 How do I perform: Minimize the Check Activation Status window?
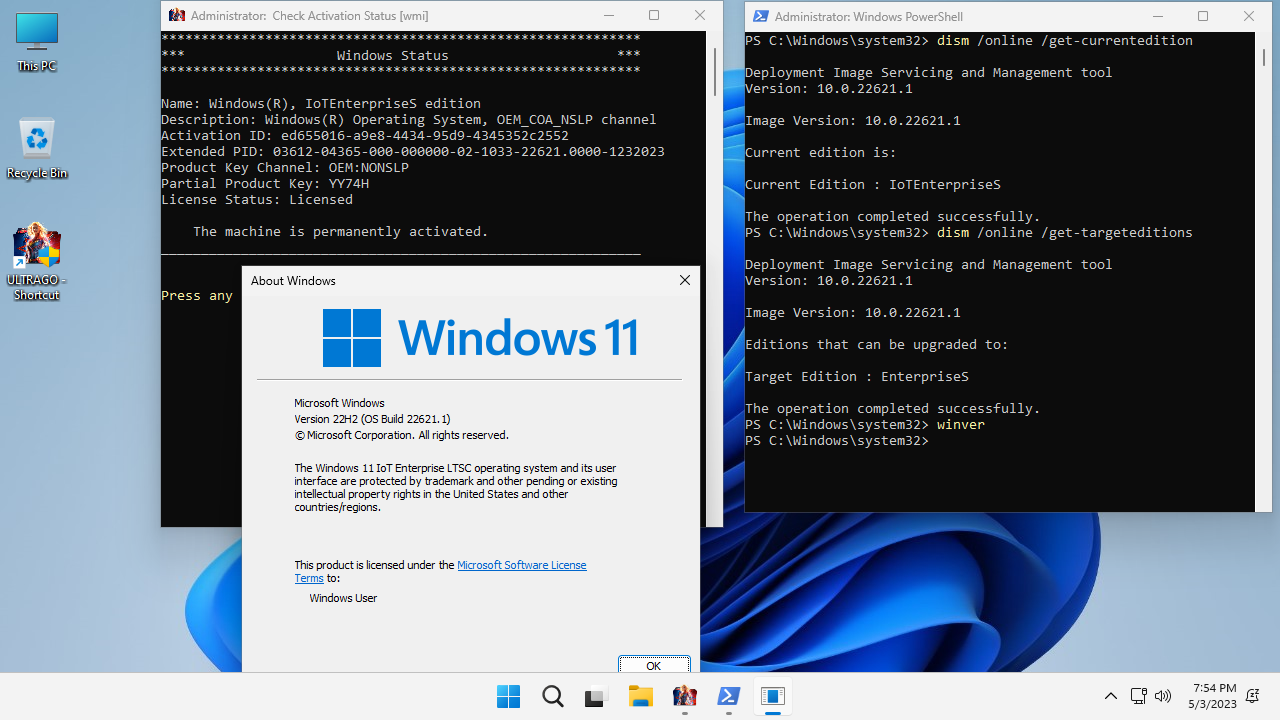click(x=608, y=15)
